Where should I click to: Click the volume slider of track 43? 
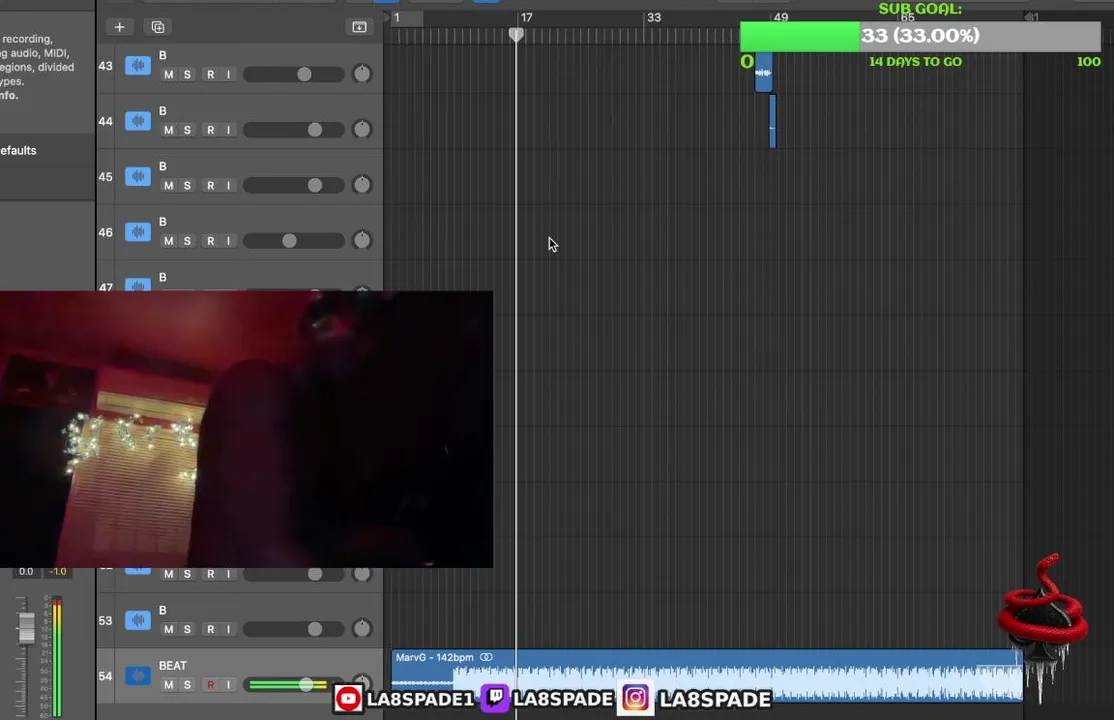tap(293, 74)
